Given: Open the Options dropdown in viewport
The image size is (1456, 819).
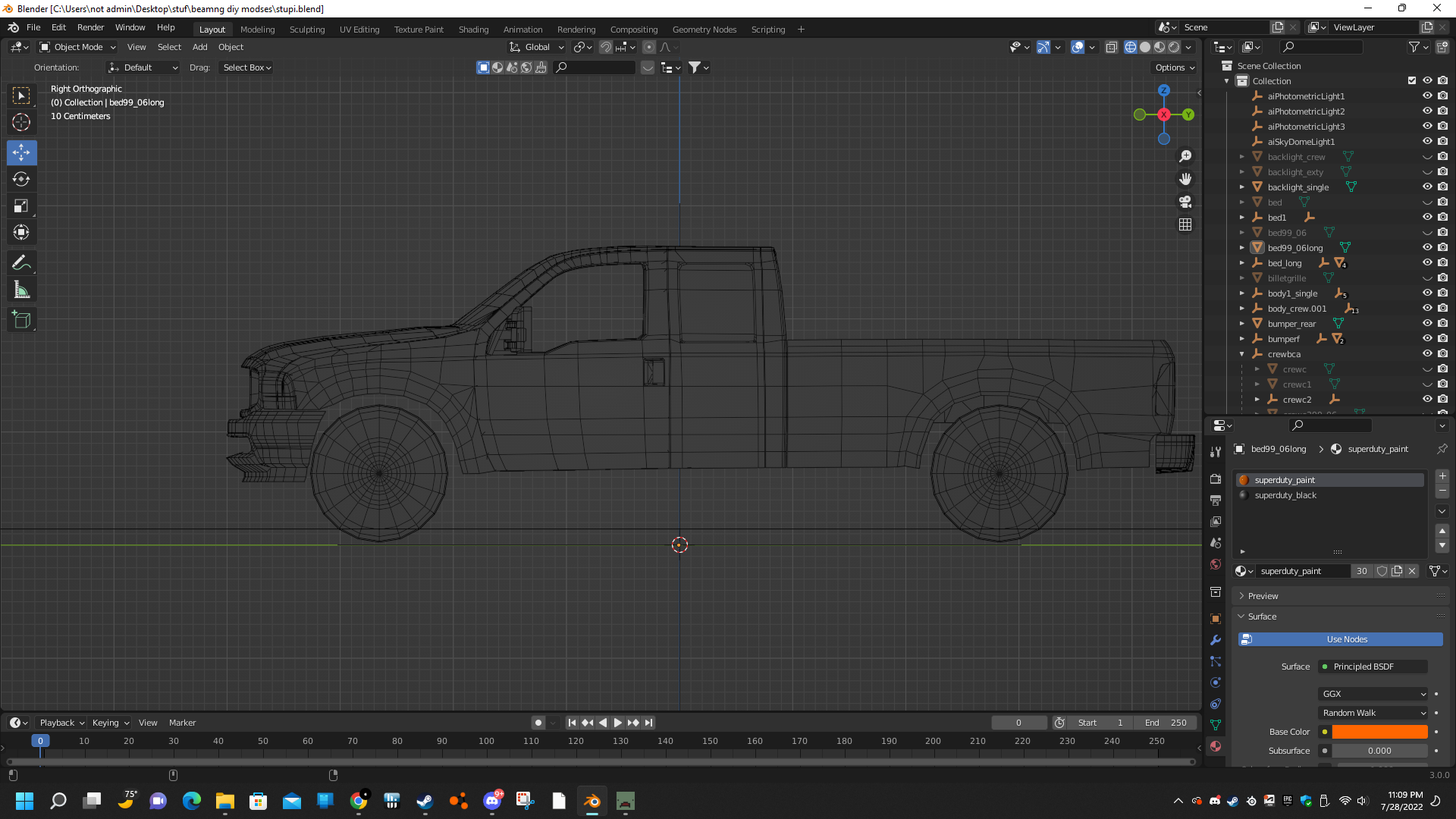Looking at the screenshot, I should [x=1174, y=67].
